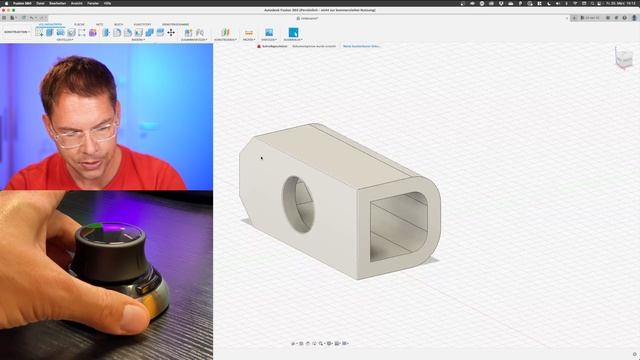Click the Save icon in the toolbar
640x360 pixels.
(x=24, y=18)
